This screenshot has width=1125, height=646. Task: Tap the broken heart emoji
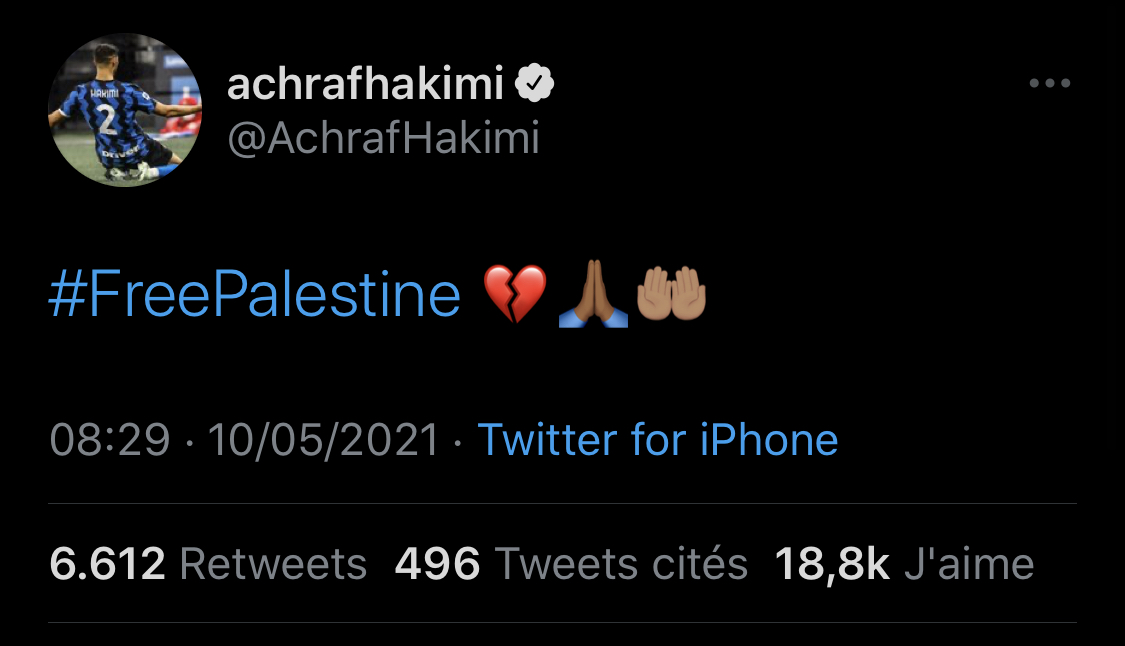coord(515,295)
